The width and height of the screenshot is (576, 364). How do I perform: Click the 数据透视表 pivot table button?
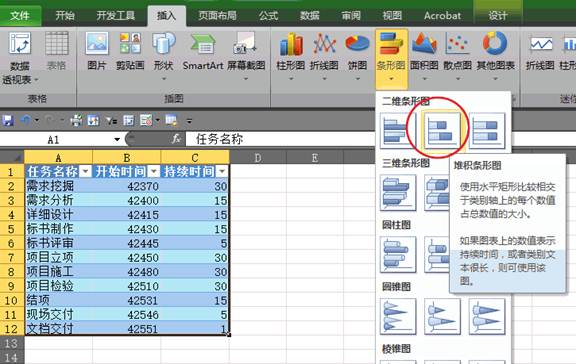click(x=19, y=58)
